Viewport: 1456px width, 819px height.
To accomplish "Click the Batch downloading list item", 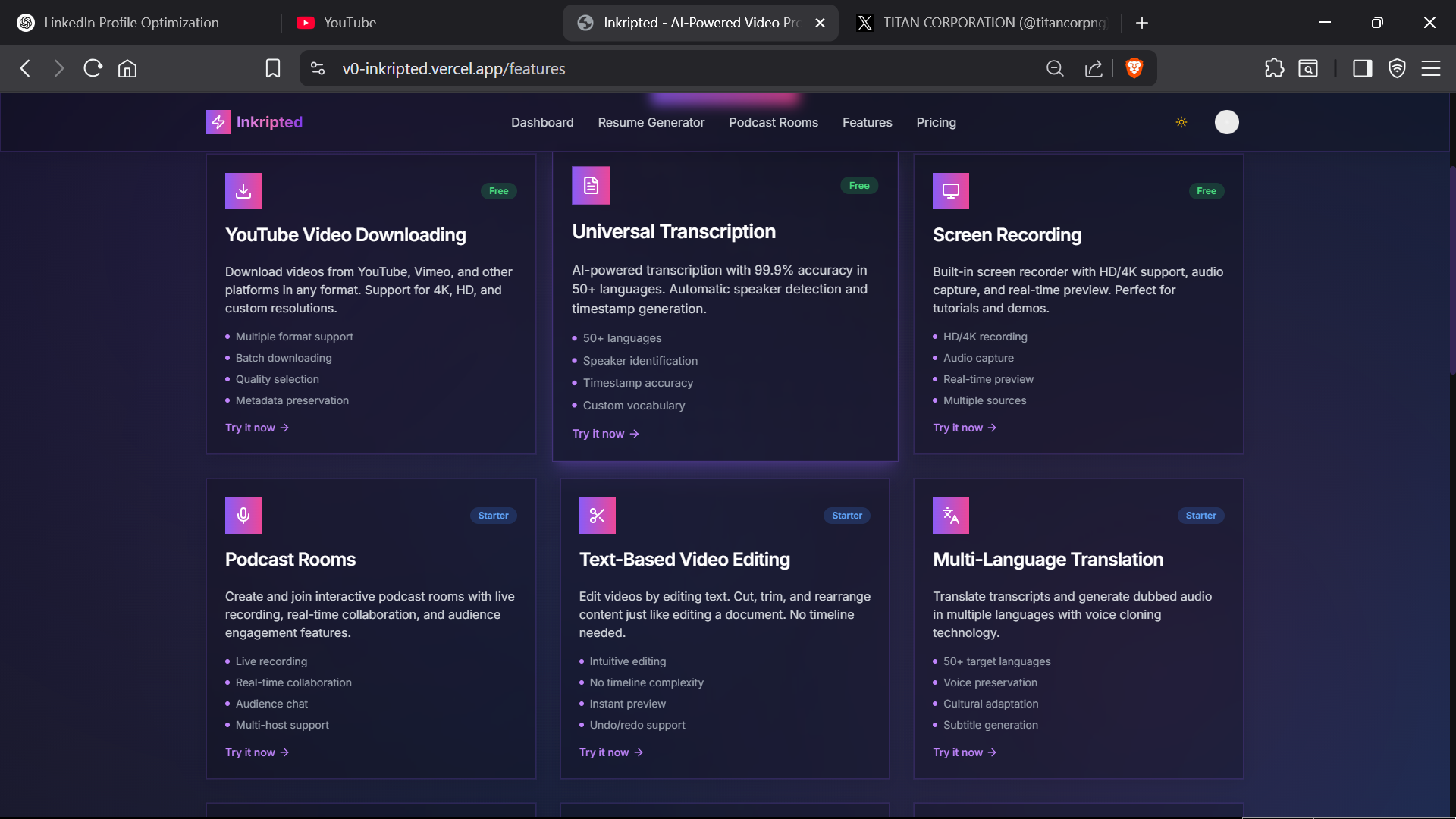I will pyautogui.click(x=284, y=358).
